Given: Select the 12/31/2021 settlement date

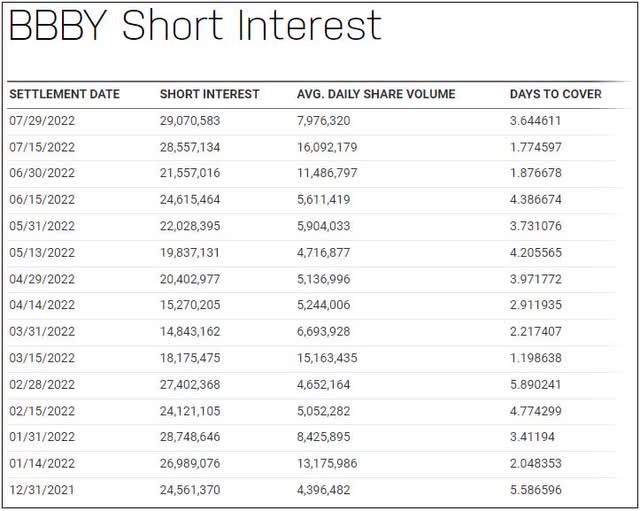Looking at the screenshot, I should (x=42, y=491).
